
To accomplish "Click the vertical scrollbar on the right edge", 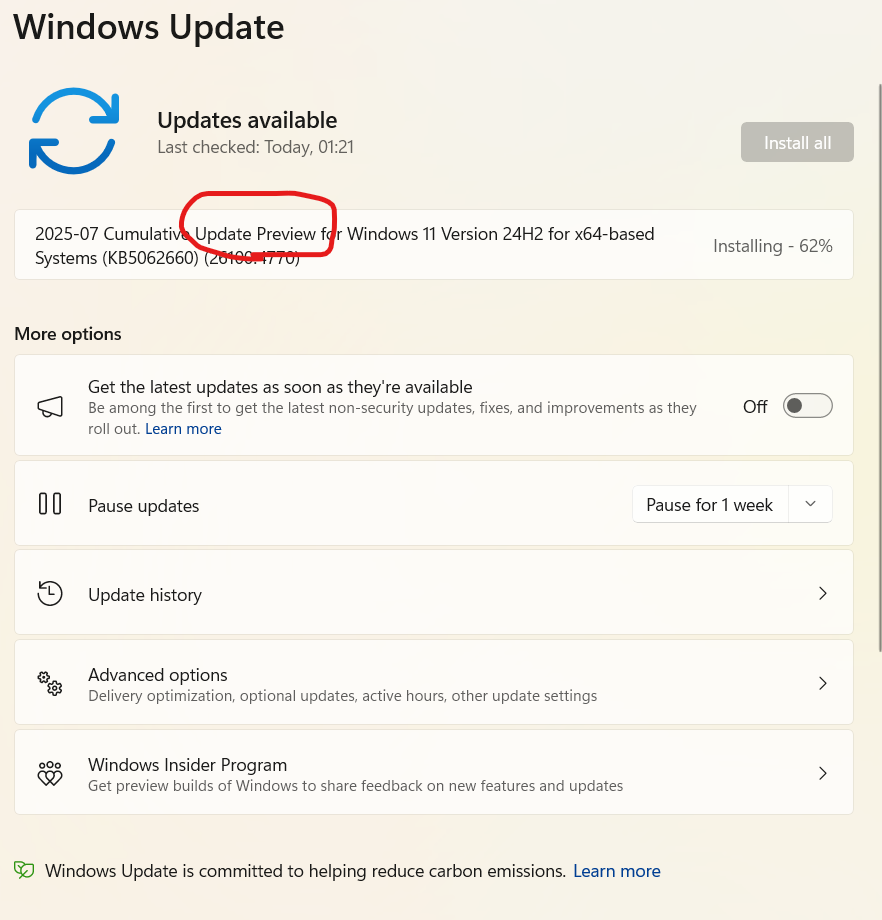I will (879, 367).
